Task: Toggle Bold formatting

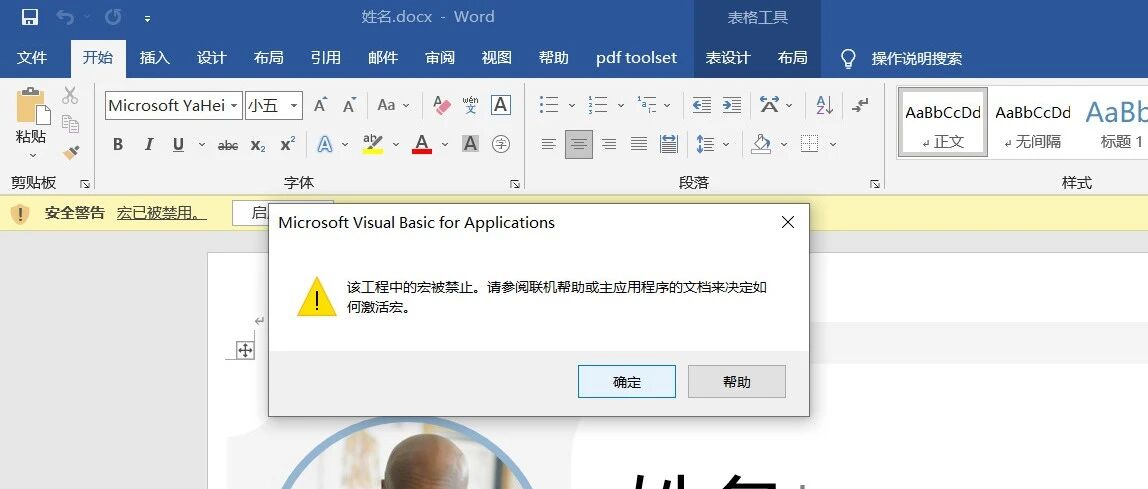Action: tap(118, 144)
